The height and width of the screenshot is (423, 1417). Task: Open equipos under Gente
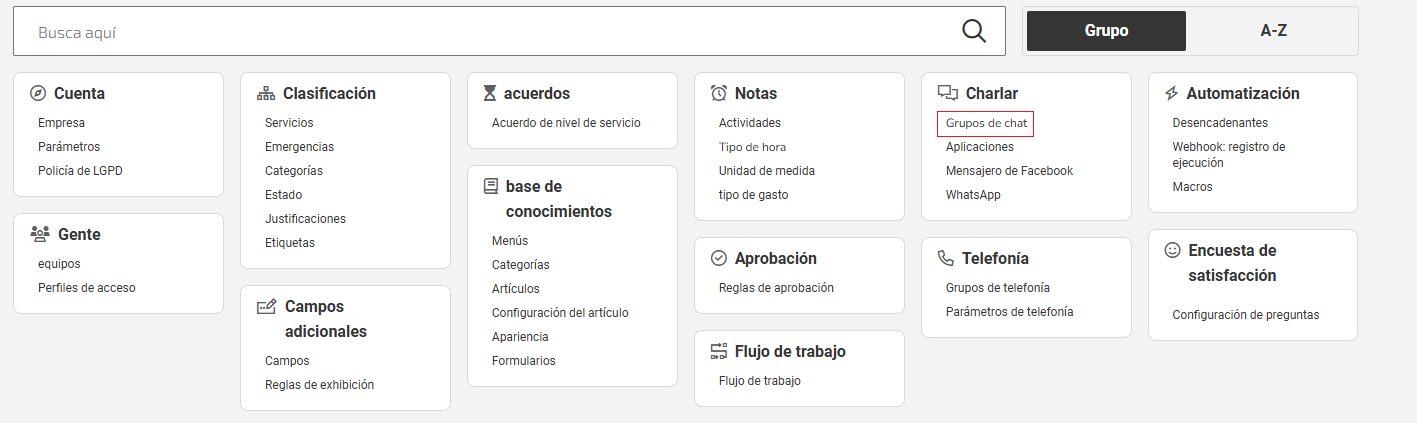pyautogui.click(x=59, y=264)
